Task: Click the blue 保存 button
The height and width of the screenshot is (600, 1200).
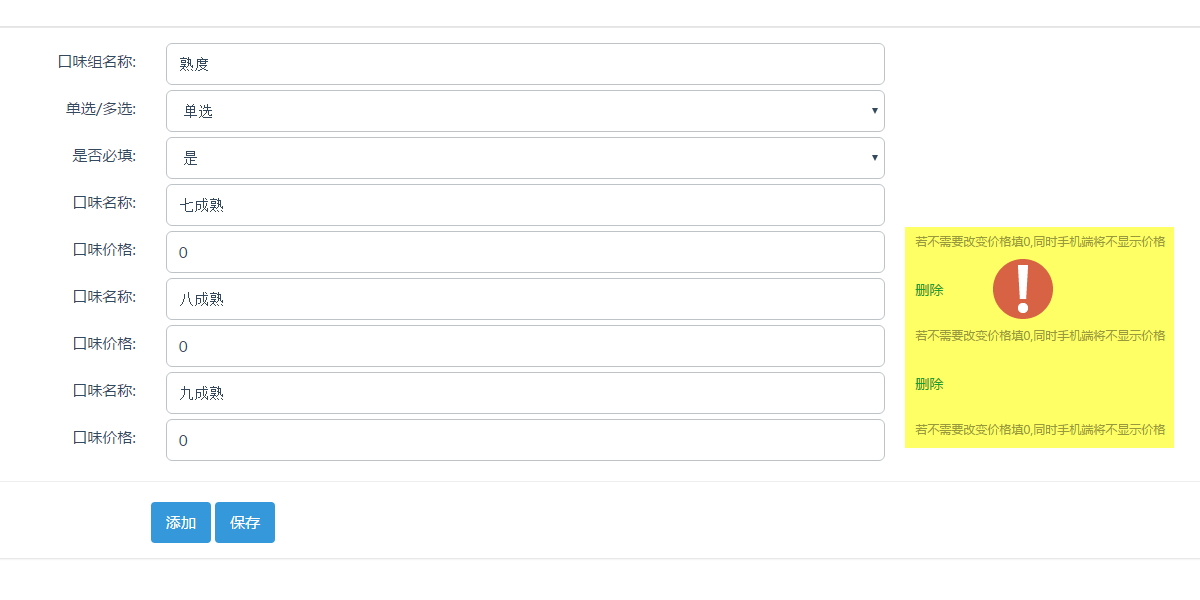Action: point(245,522)
